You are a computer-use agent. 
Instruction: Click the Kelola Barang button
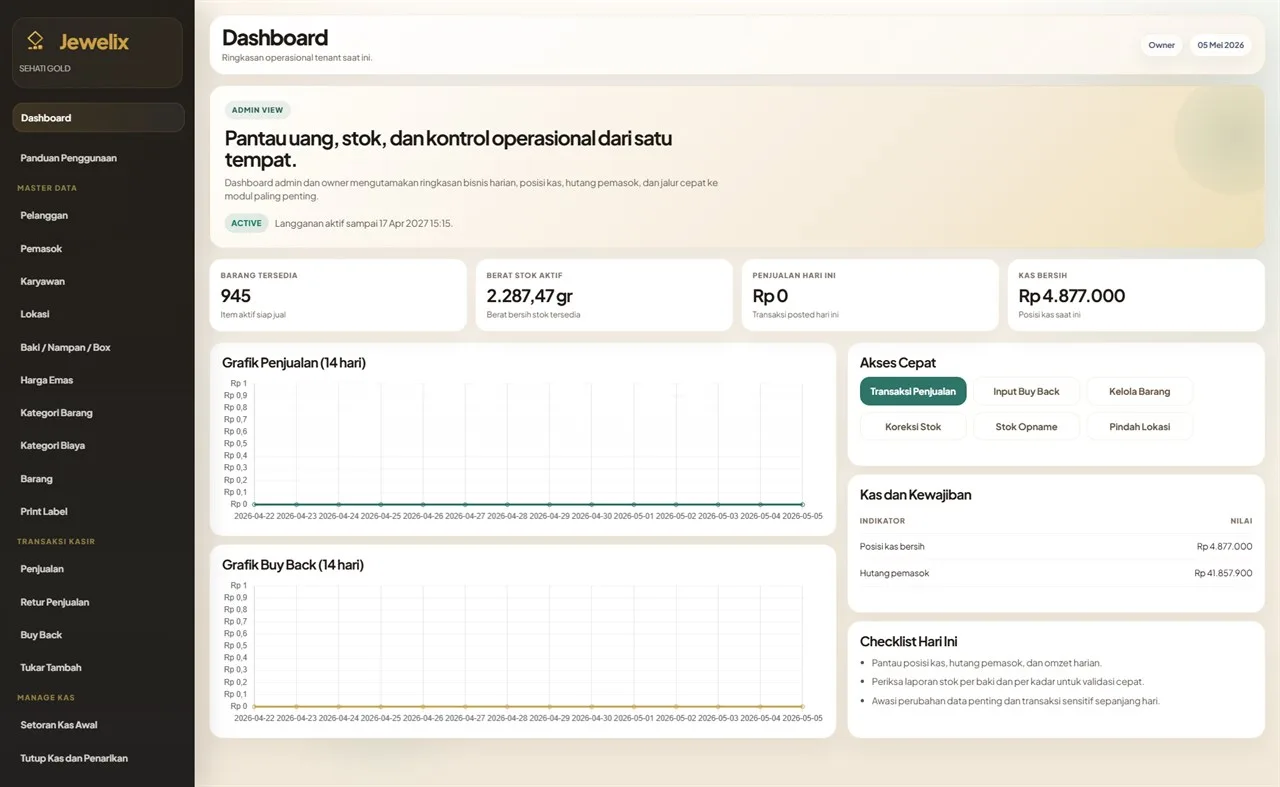(x=1139, y=391)
